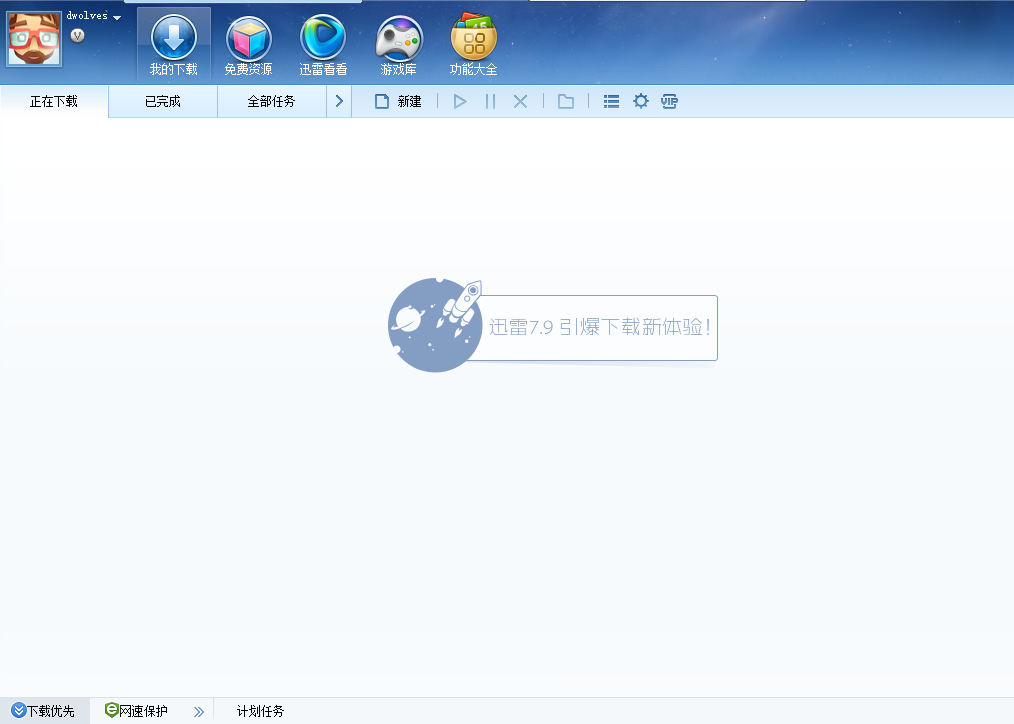Create a new task with 新建 button

(x=398, y=101)
